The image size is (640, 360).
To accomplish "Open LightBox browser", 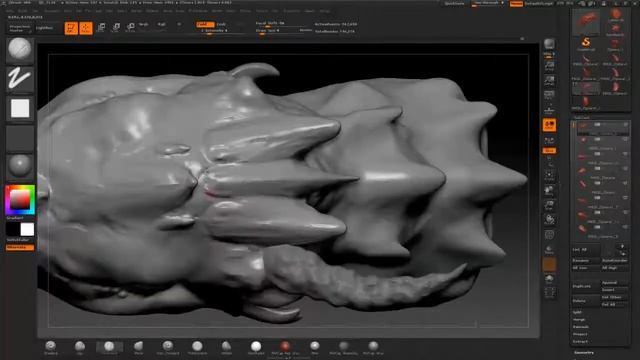I will click(x=44, y=28).
